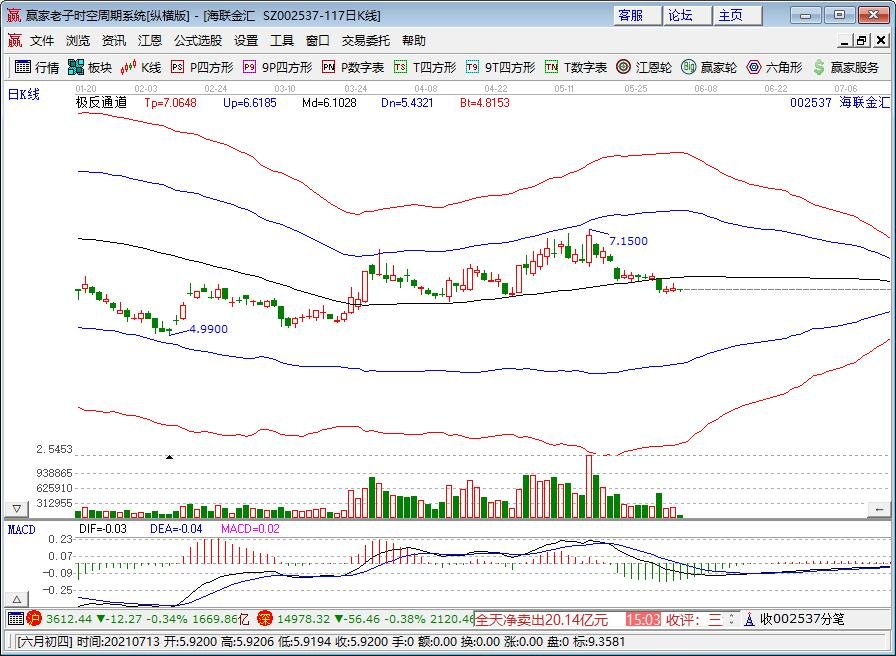Screen dimensions: 896x656
Task: Open 赢家服务 dollar-sign service
Action: pos(846,67)
